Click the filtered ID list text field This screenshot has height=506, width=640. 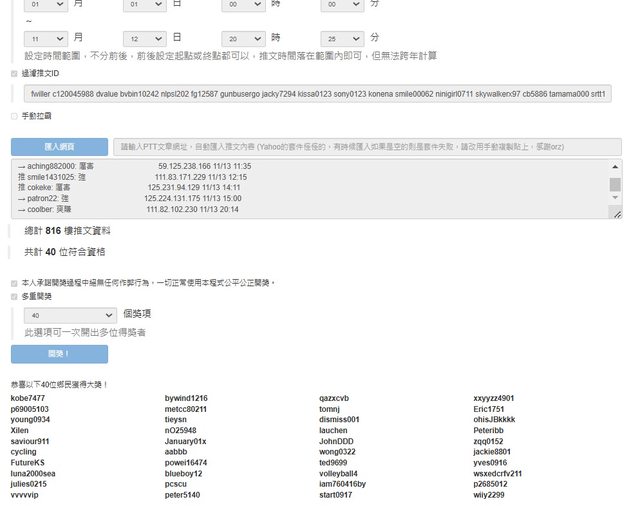(317, 93)
